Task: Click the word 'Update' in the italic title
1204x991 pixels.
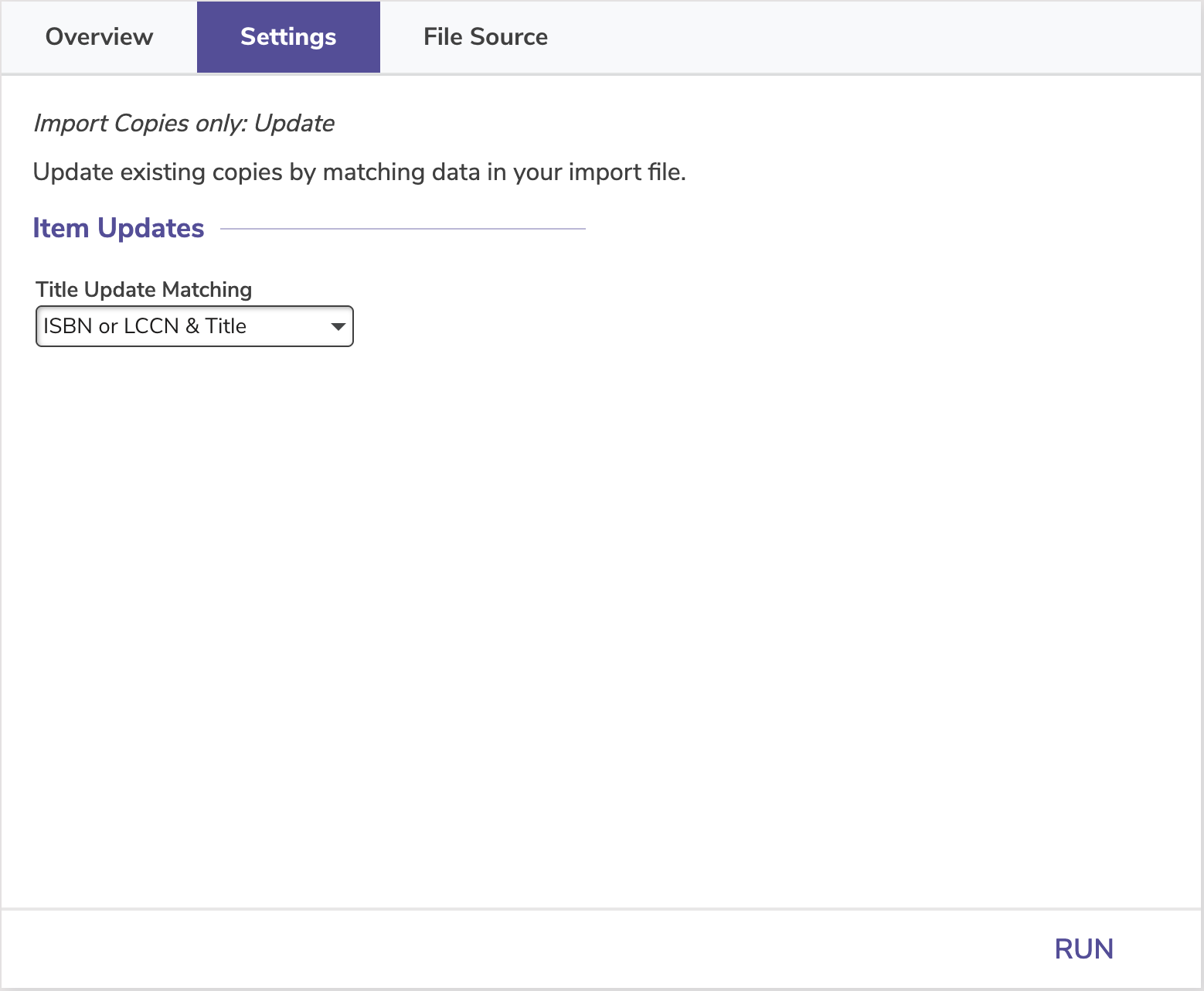Action: point(294,124)
